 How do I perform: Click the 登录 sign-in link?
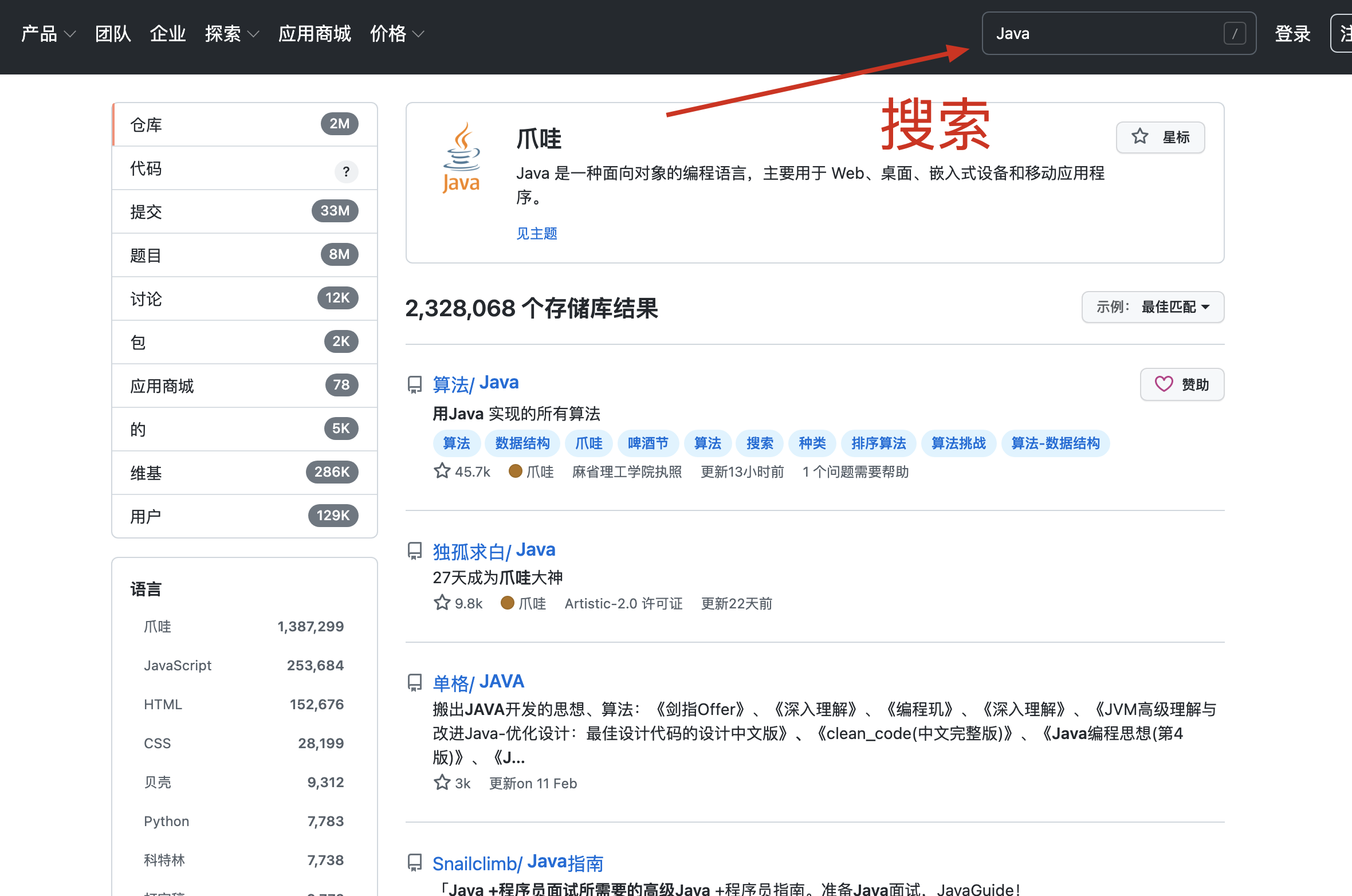point(1292,34)
